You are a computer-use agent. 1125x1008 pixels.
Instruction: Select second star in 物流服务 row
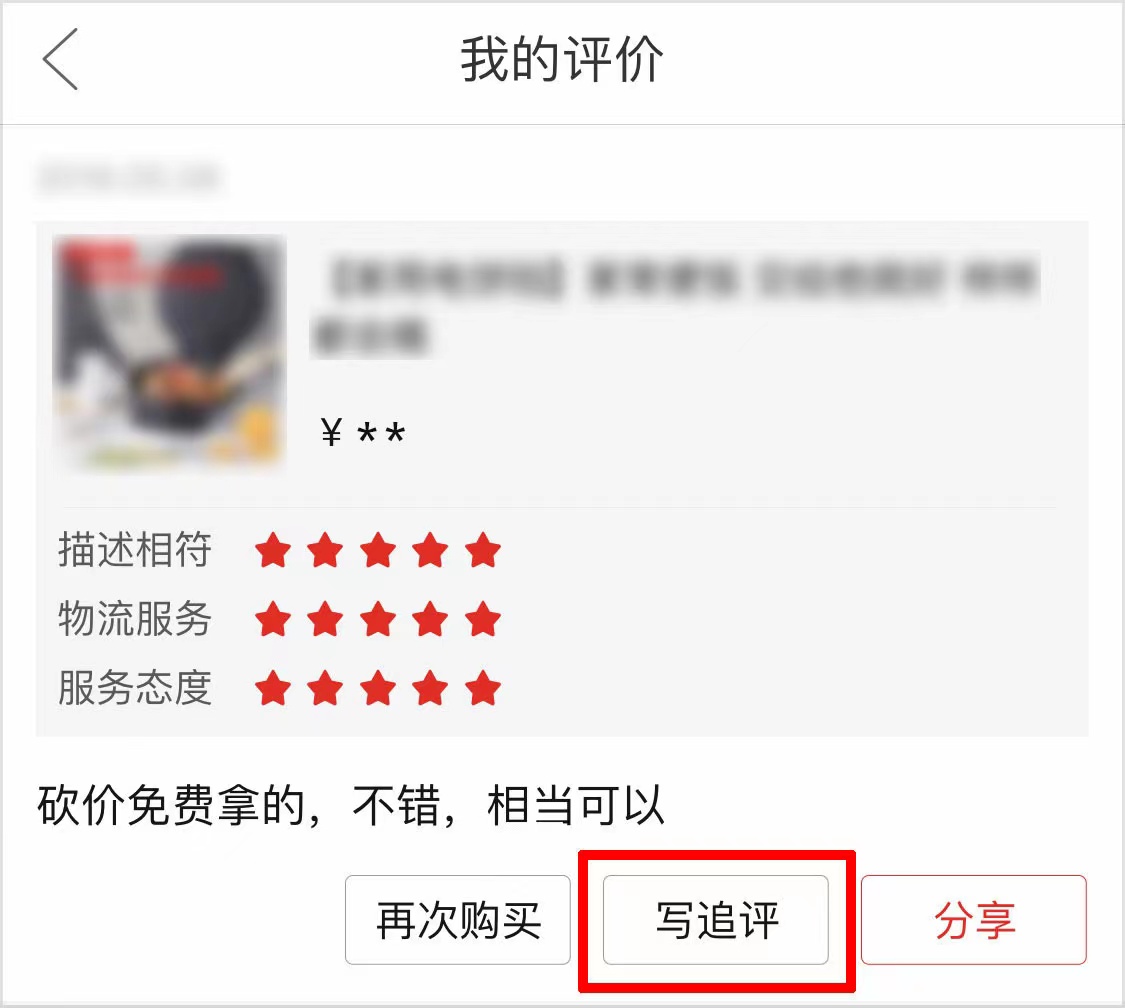pyautogui.click(x=325, y=619)
